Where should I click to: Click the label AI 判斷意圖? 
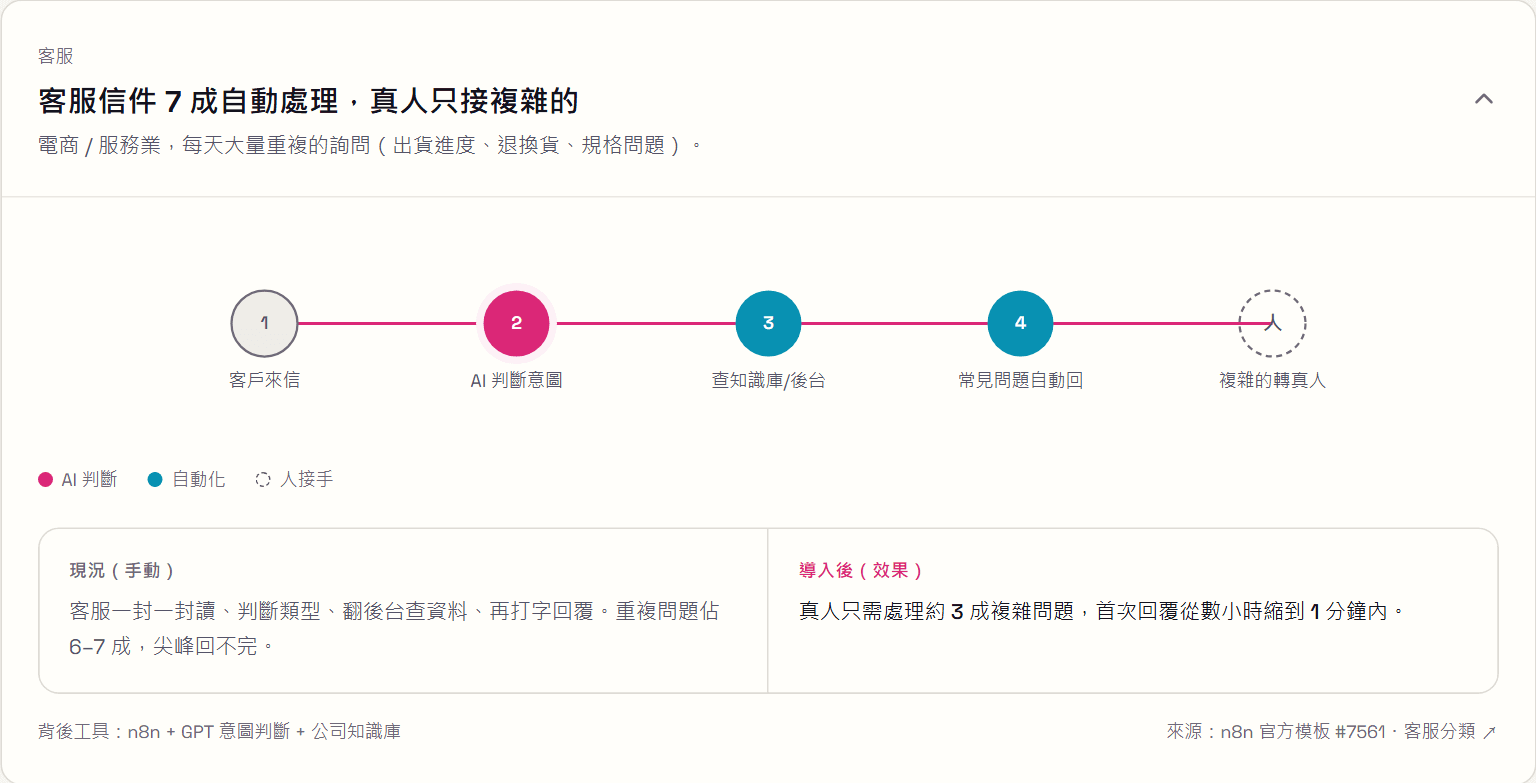pyautogui.click(x=516, y=380)
